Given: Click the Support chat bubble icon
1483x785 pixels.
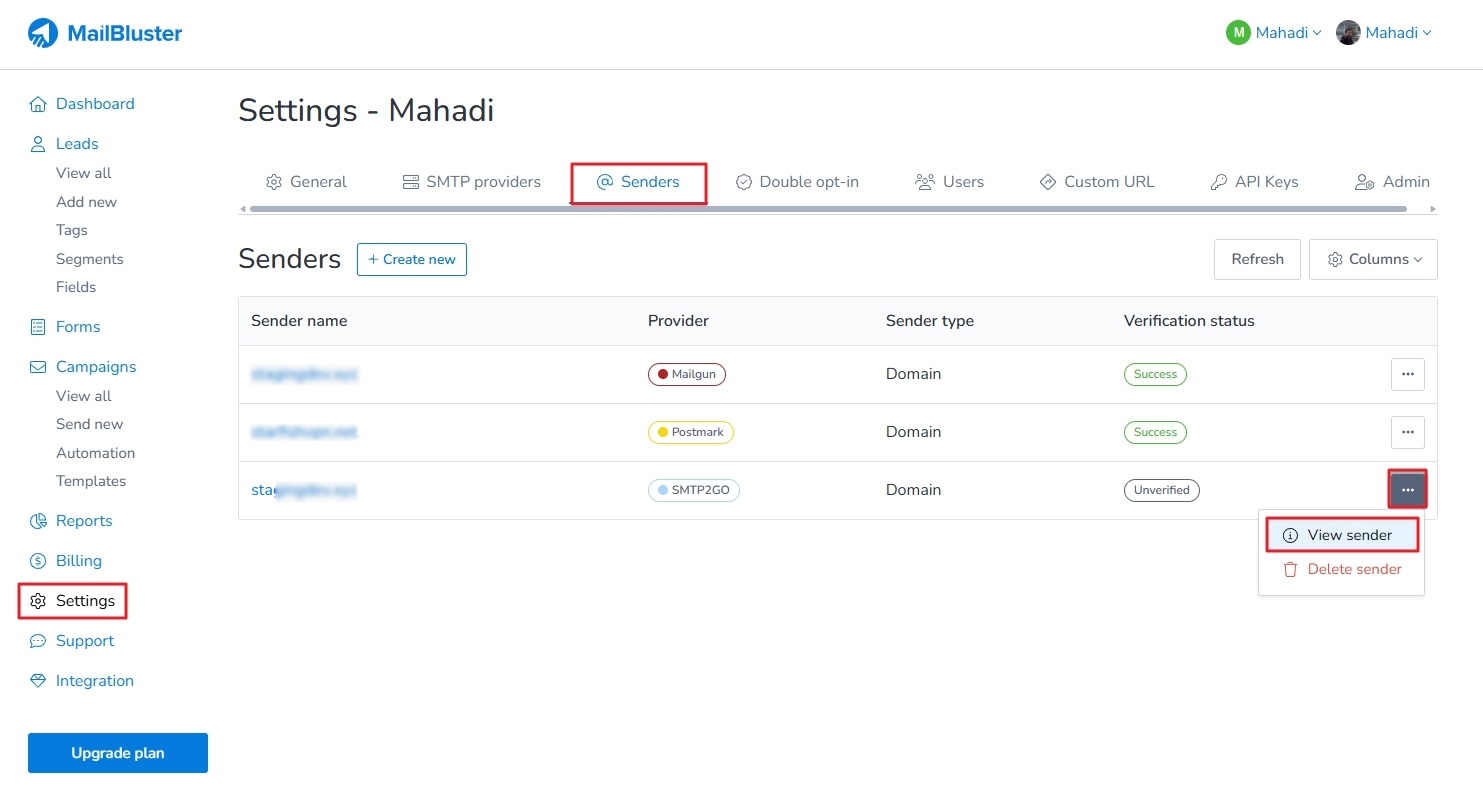Looking at the screenshot, I should tap(38, 641).
